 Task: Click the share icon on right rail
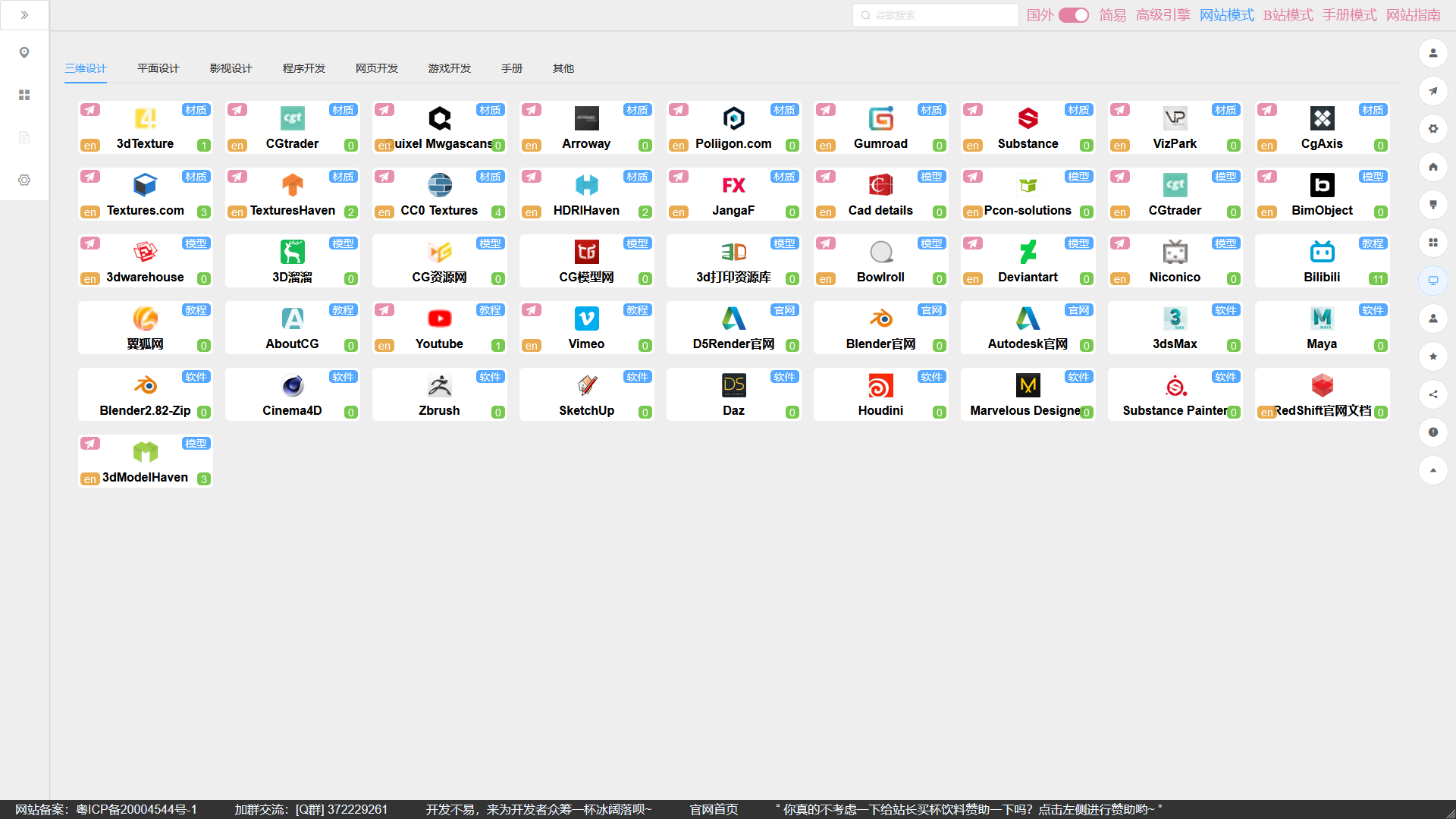pos(1432,394)
